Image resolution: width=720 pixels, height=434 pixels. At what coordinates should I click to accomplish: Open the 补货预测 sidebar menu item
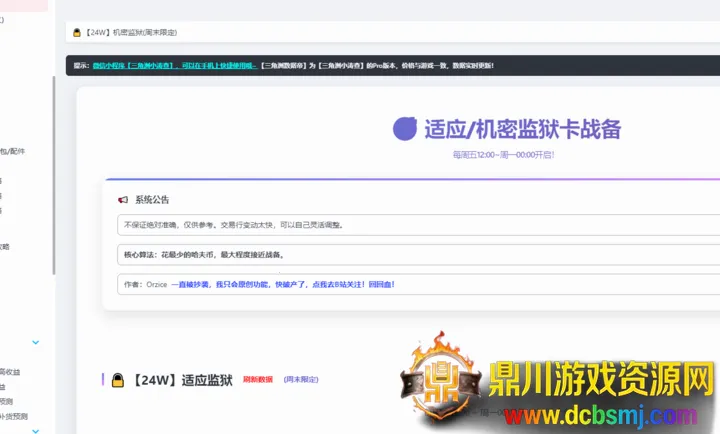click(10, 416)
